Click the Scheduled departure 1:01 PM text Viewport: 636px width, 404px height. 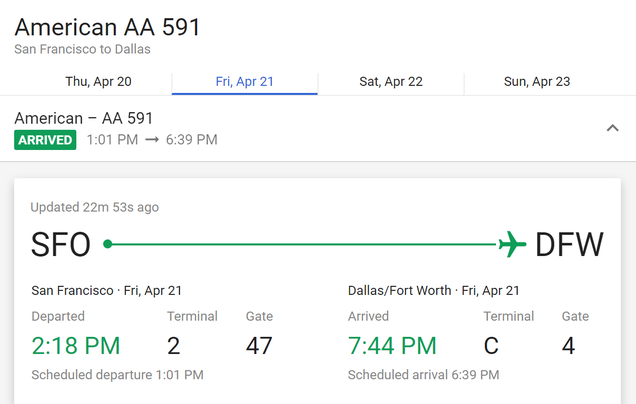click(118, 375)
